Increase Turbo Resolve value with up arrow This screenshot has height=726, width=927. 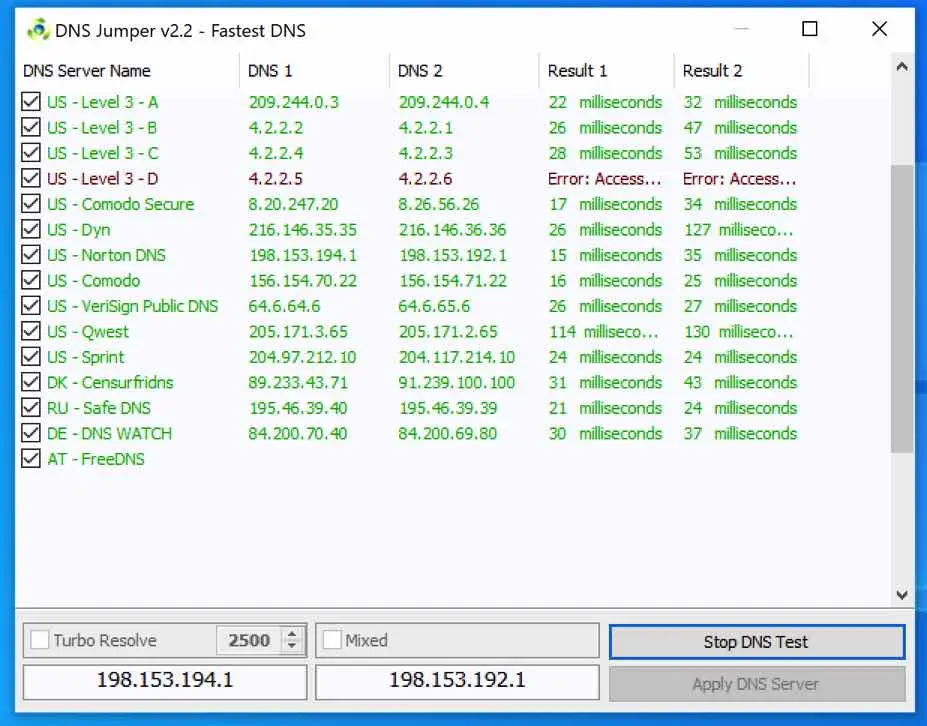(x=291, y=634)
